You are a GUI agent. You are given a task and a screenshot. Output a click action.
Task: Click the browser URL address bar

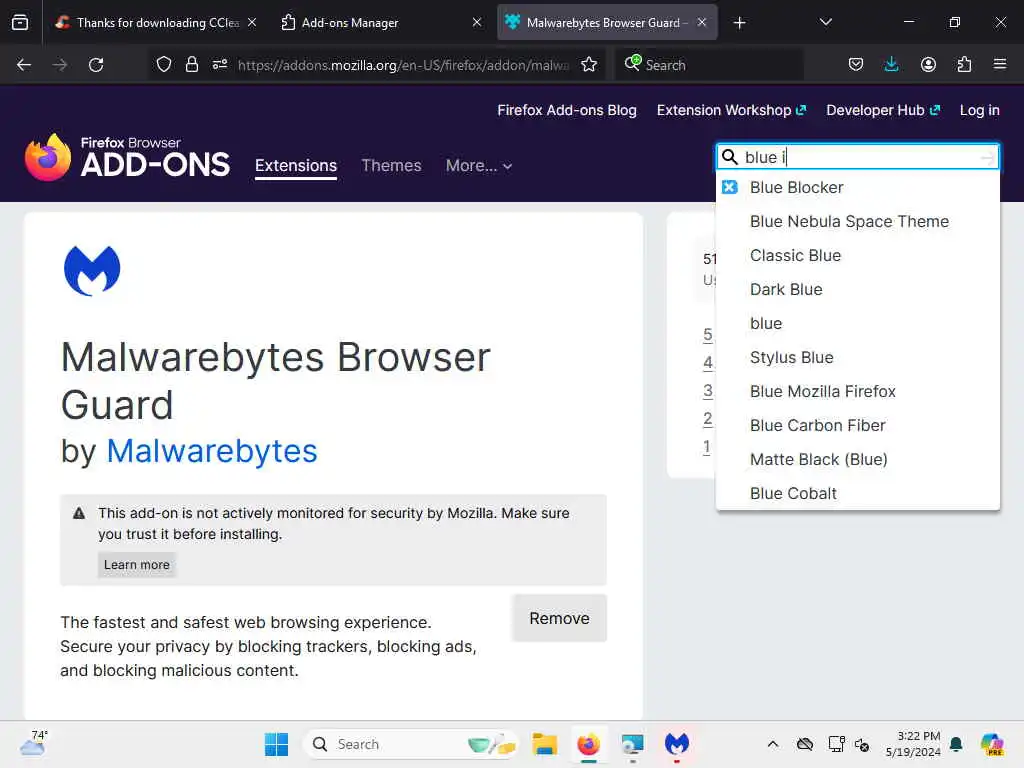tap(403, 65)
